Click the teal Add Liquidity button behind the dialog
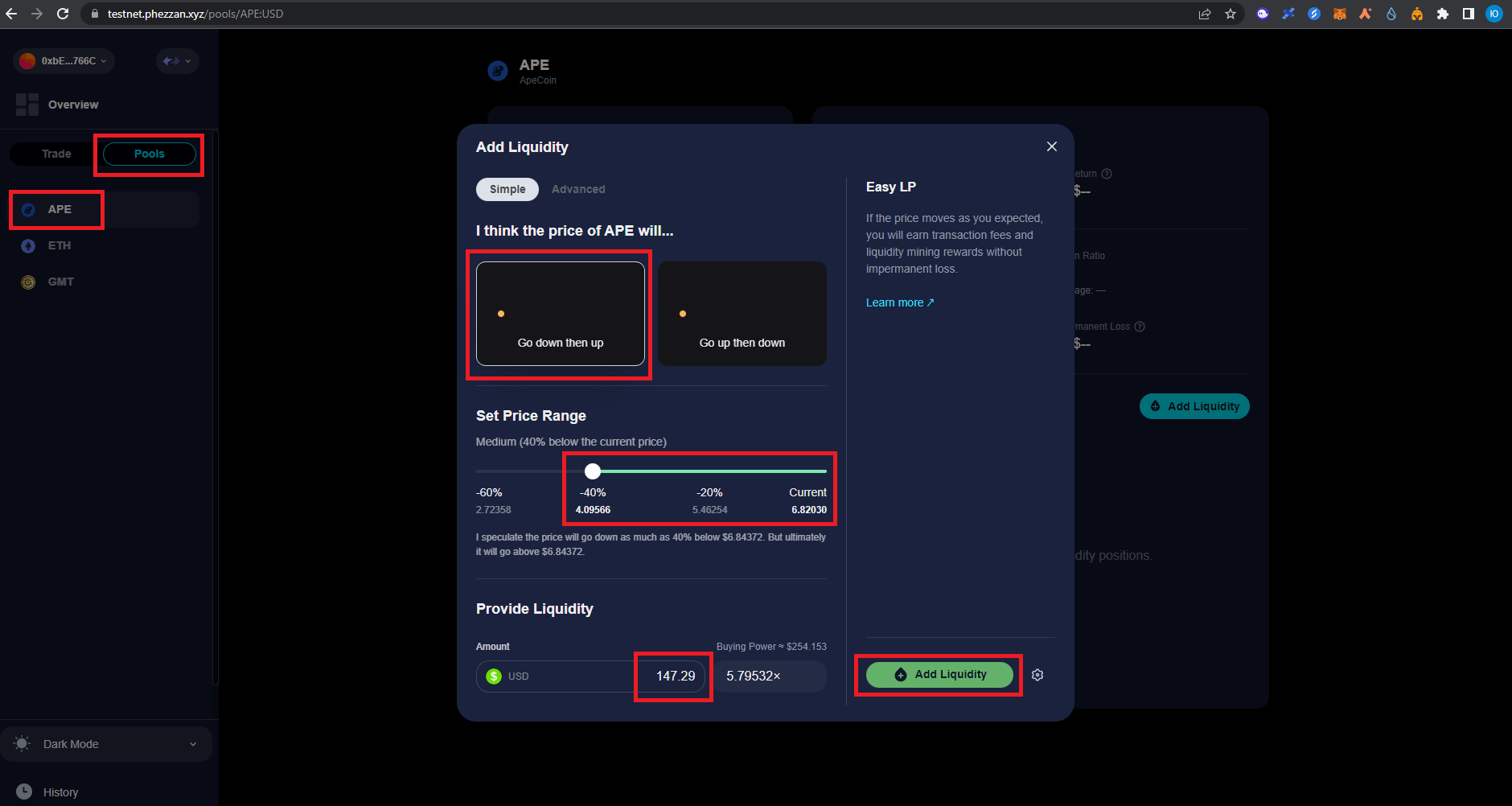This screenshot has width=1512, height=806. click(1194, 406)
